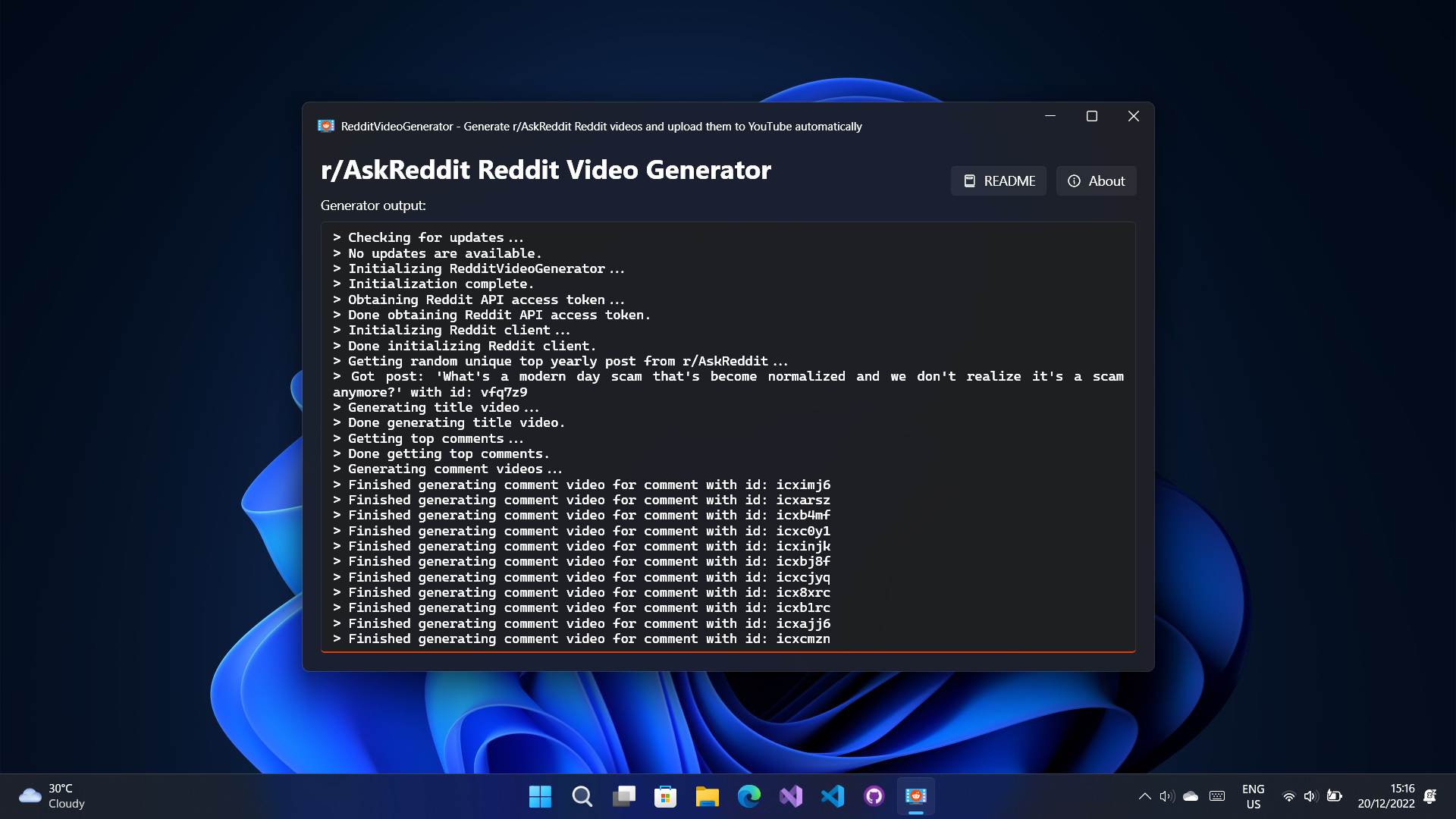The height and width of the screenshot is (819, 1456).
Task: Click inside the generator output text box
Action: click(x=728, y=437)
